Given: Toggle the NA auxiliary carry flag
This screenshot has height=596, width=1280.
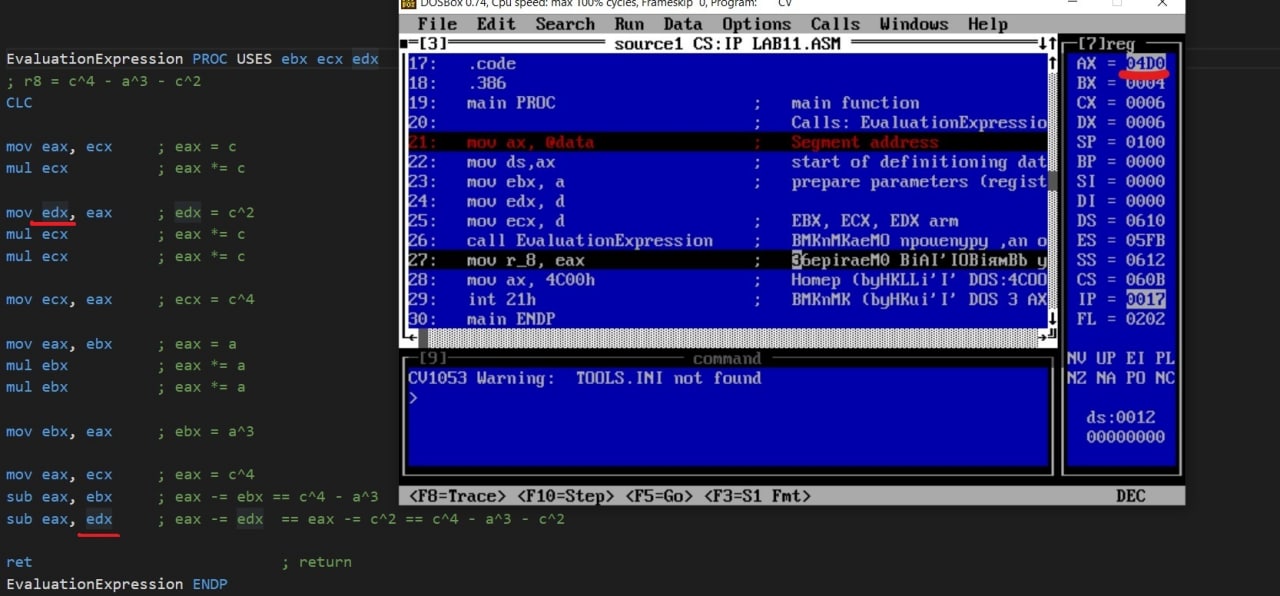Looking at the screenshot, I should point(1105,378).
